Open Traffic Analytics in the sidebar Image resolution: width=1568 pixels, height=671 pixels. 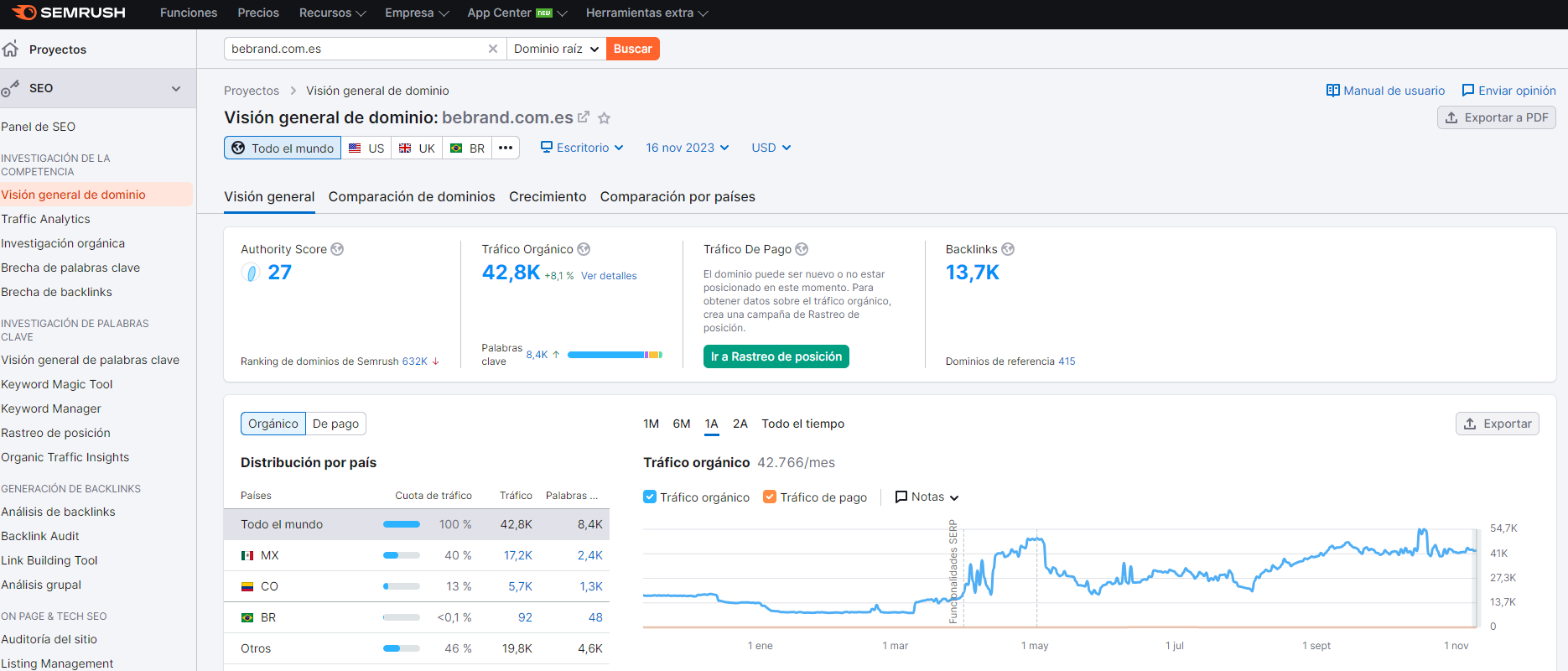45,219
